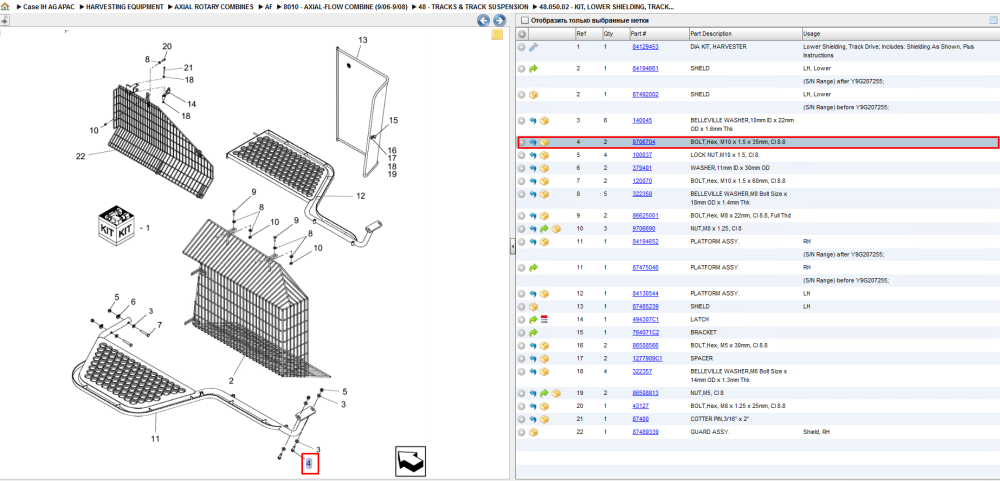Click package box icon in COTTER PIN row
Viewport: 1000px width, 481px height.
pos(545,419)
